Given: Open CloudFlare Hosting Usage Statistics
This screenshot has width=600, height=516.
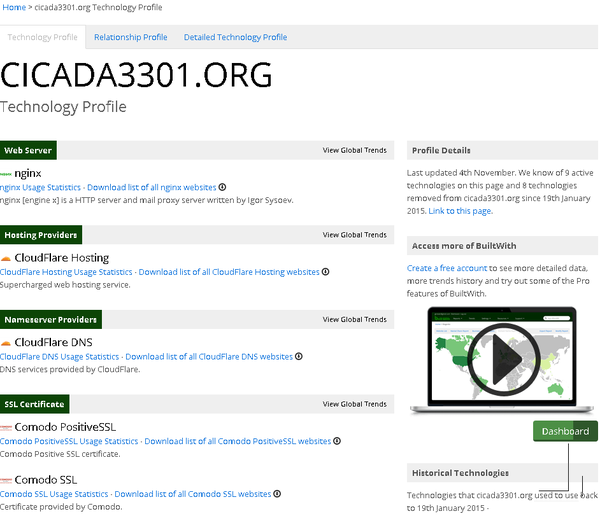Looking at the screenshot, I should (x=66, y=272).
